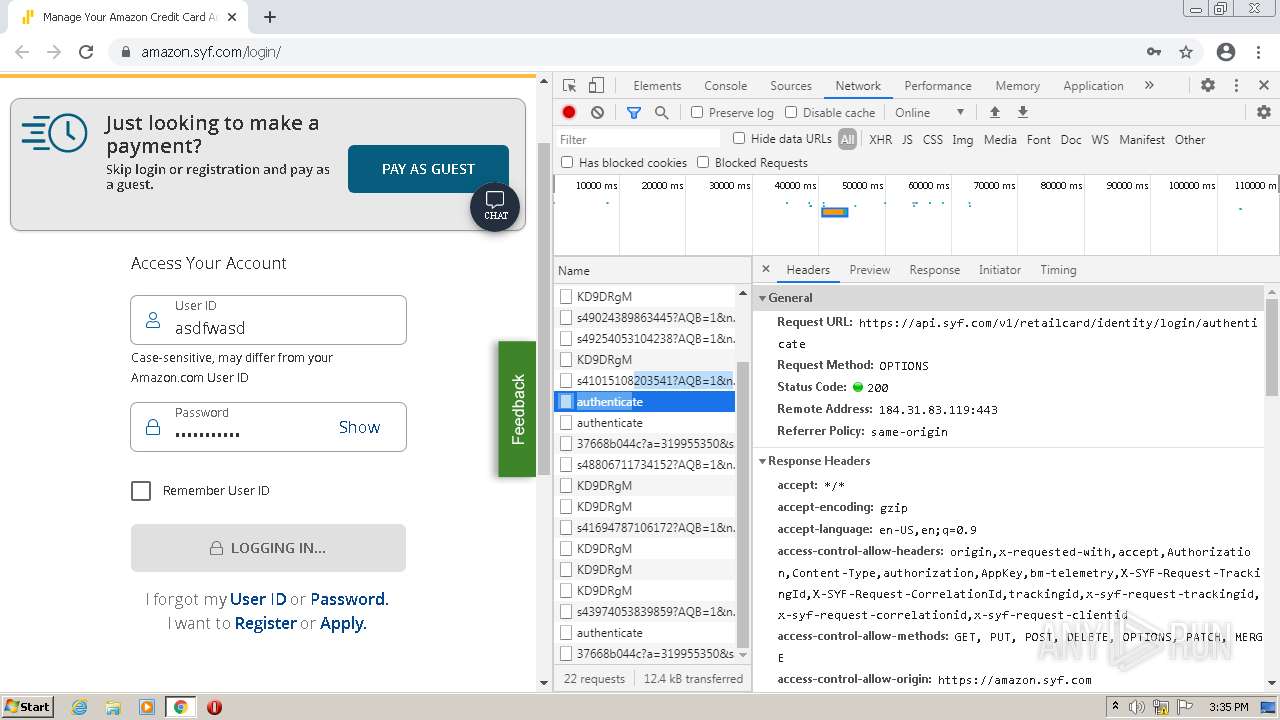Viewport: 1280px width, 720px height.
Task: Click the request list vertical scrollbar
Action: pyautogui.click(x=742, y=505)
